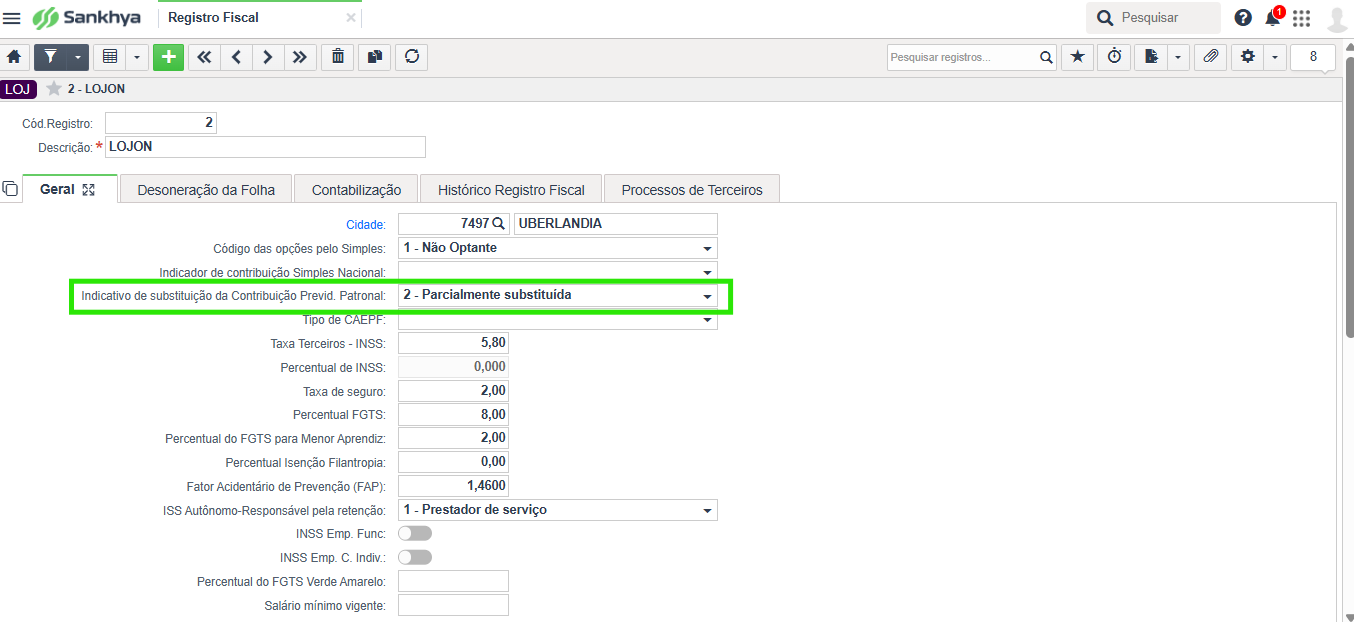
Task: Expand the grid view dropdown arrow
Action: 137,57
